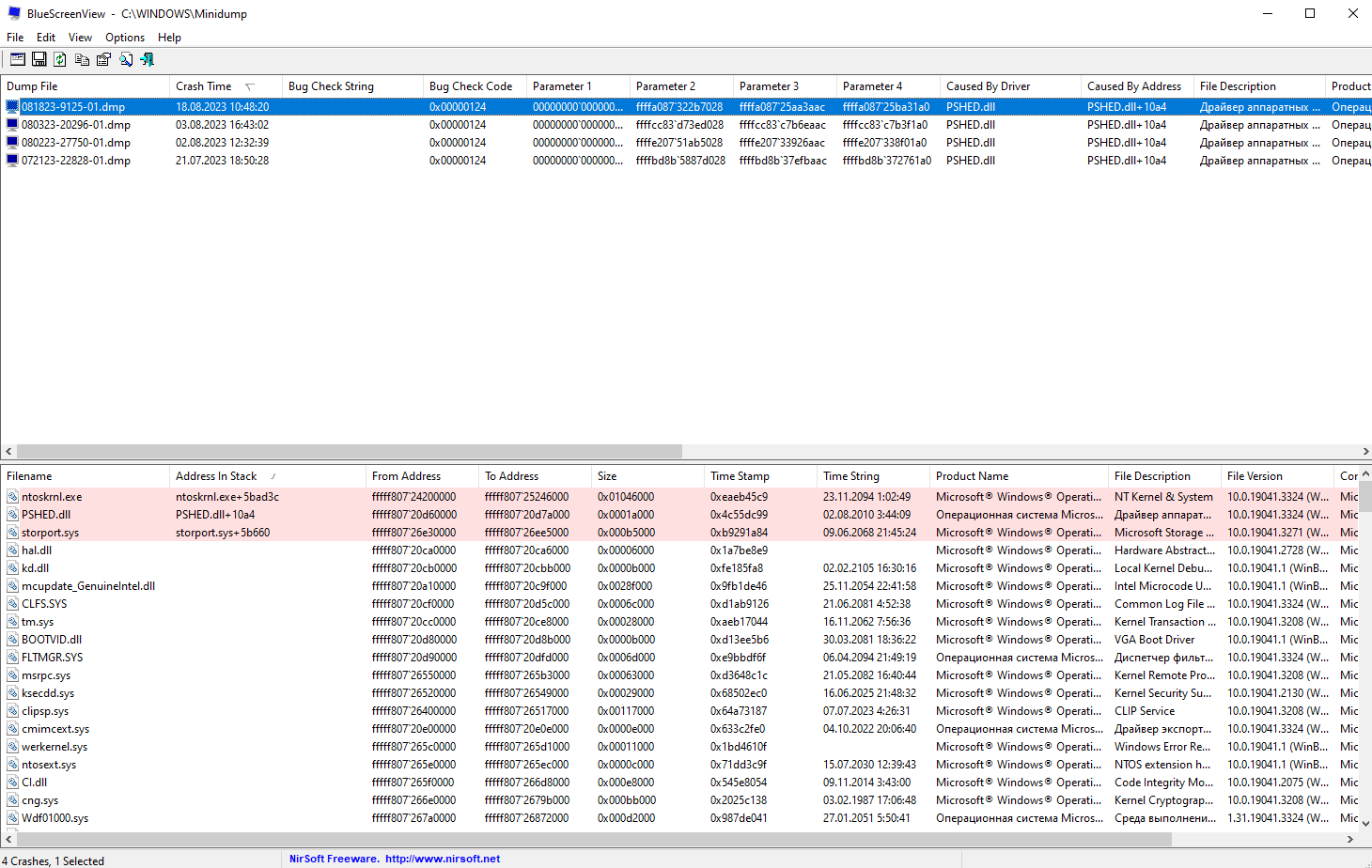
Task: Open the View menu
Action: coord(80,38)
